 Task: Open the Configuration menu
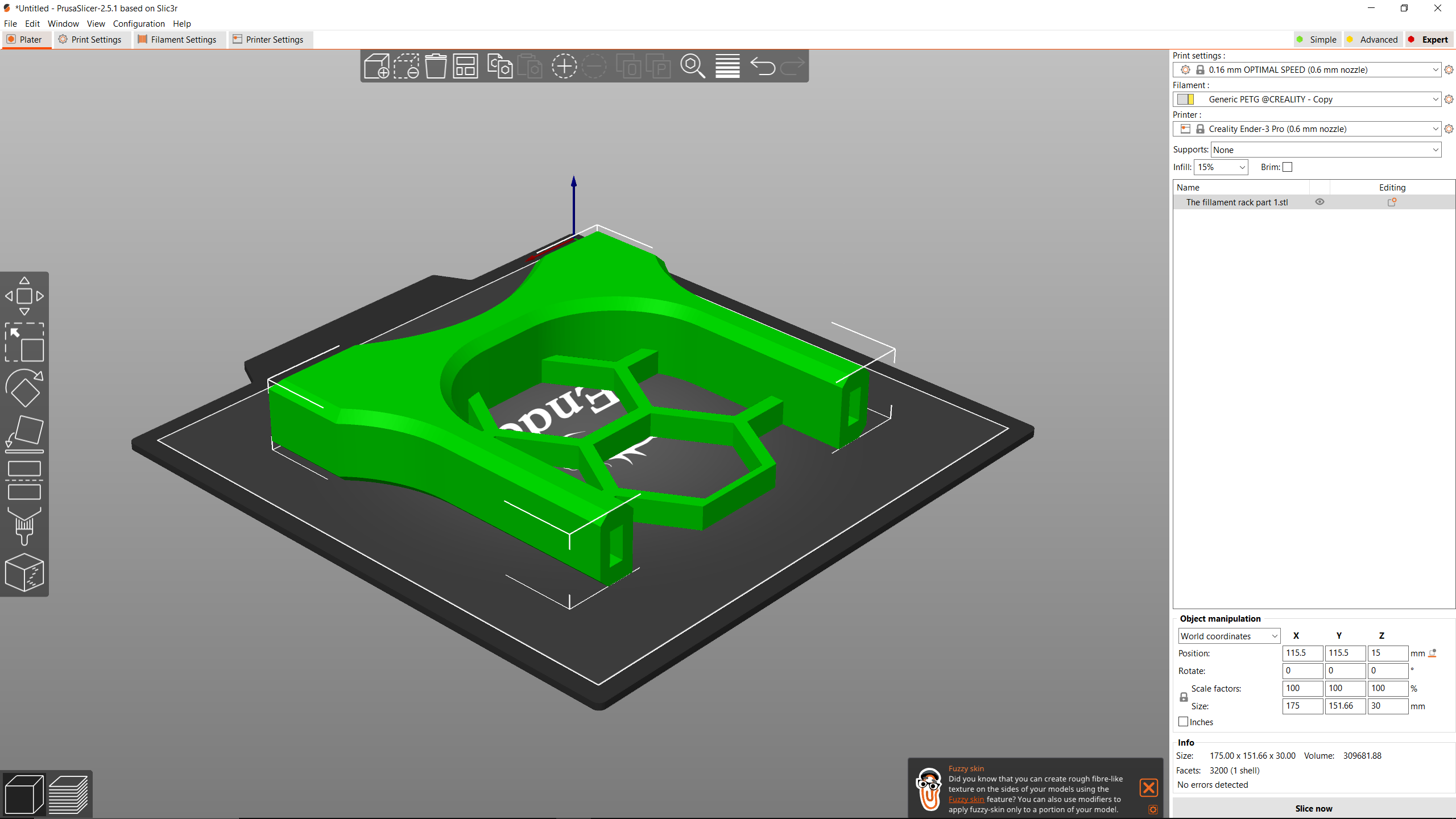[139, 23]
